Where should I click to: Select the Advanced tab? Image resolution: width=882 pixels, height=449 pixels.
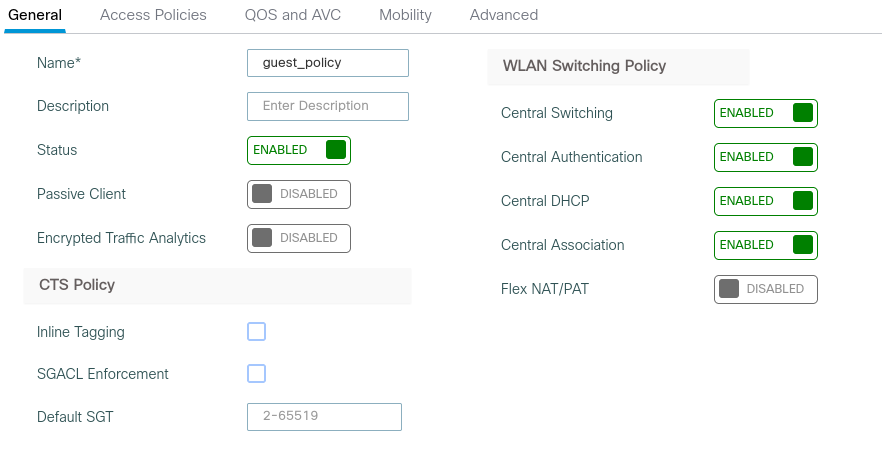503,15
